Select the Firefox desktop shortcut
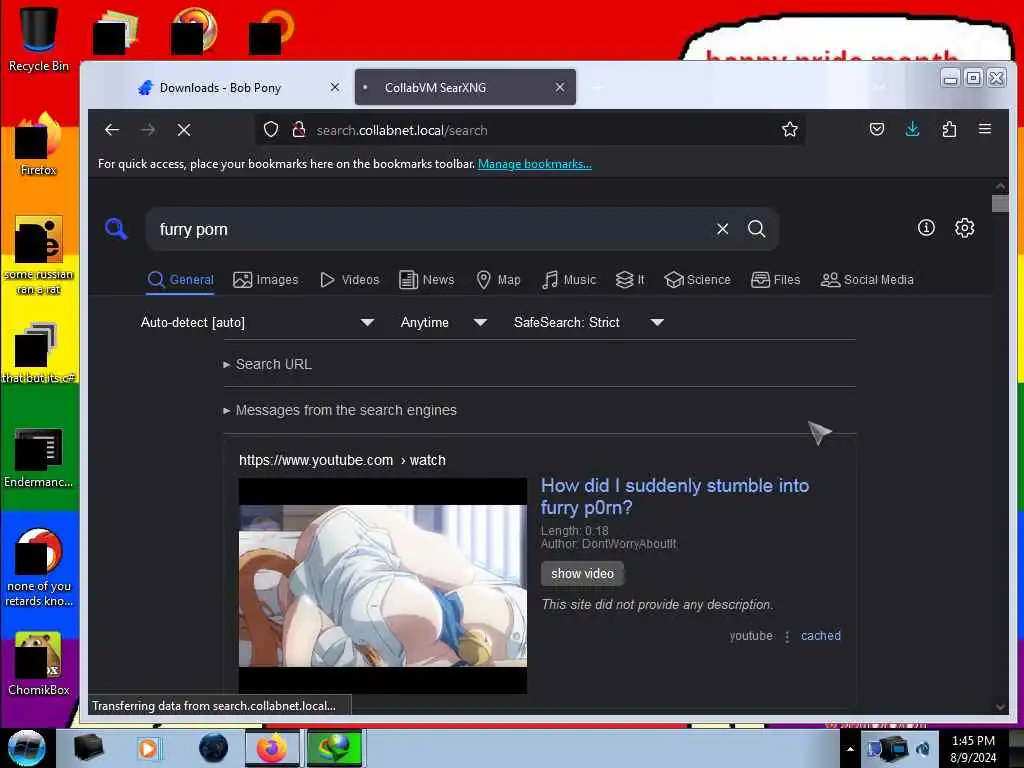Viewport: 1024px width, 768px height. click(x=39, y=144)
